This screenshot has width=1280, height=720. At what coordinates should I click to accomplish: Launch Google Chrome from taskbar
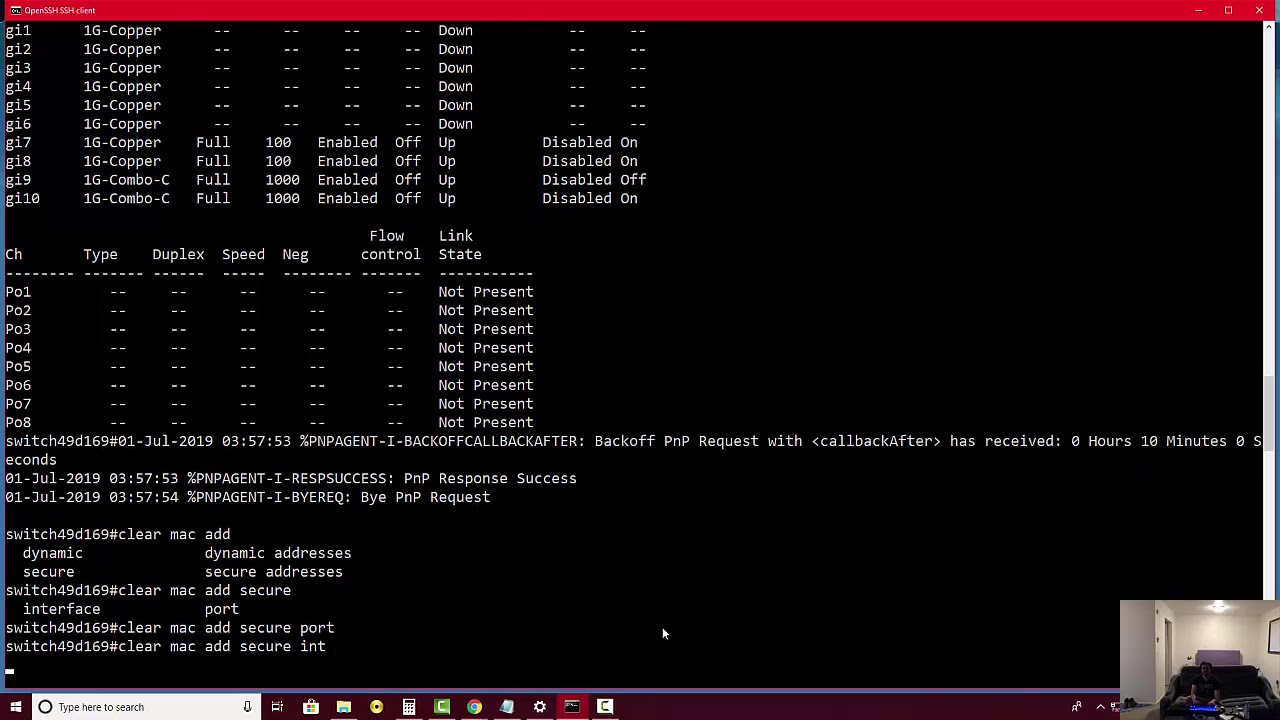tap(474, 707)
